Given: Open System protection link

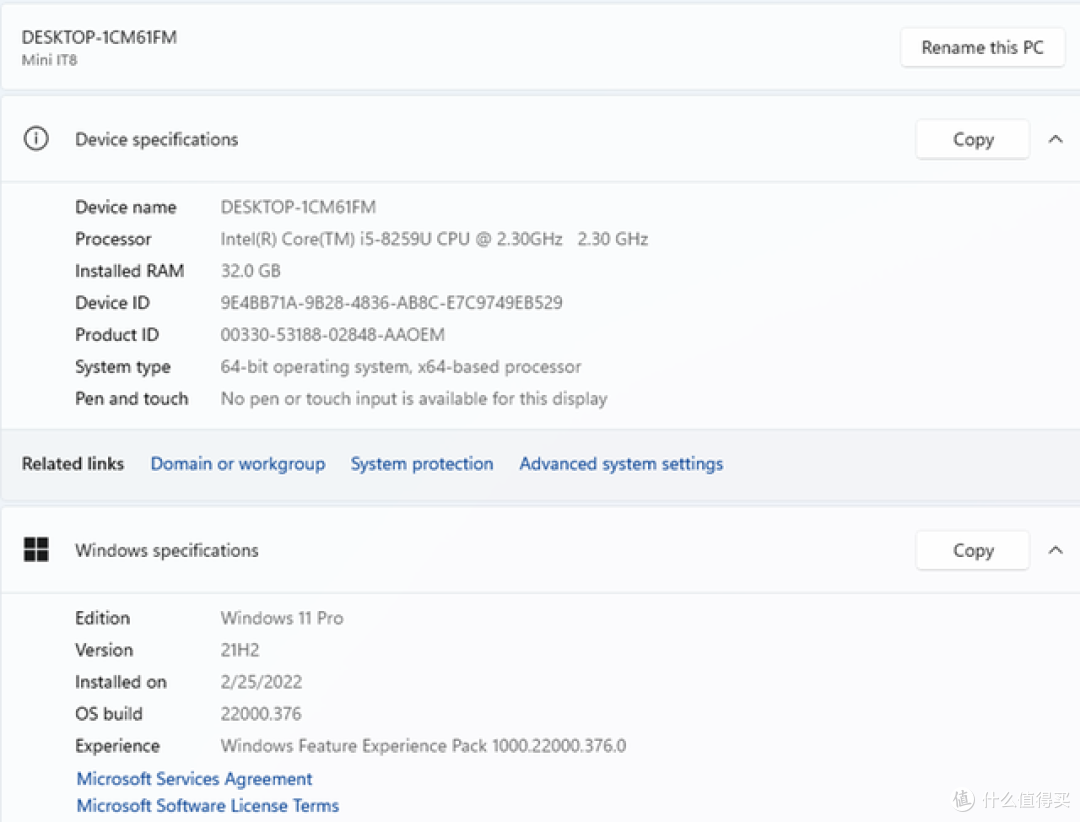Looking at the screenshot, I should click(x=422, y=464).
